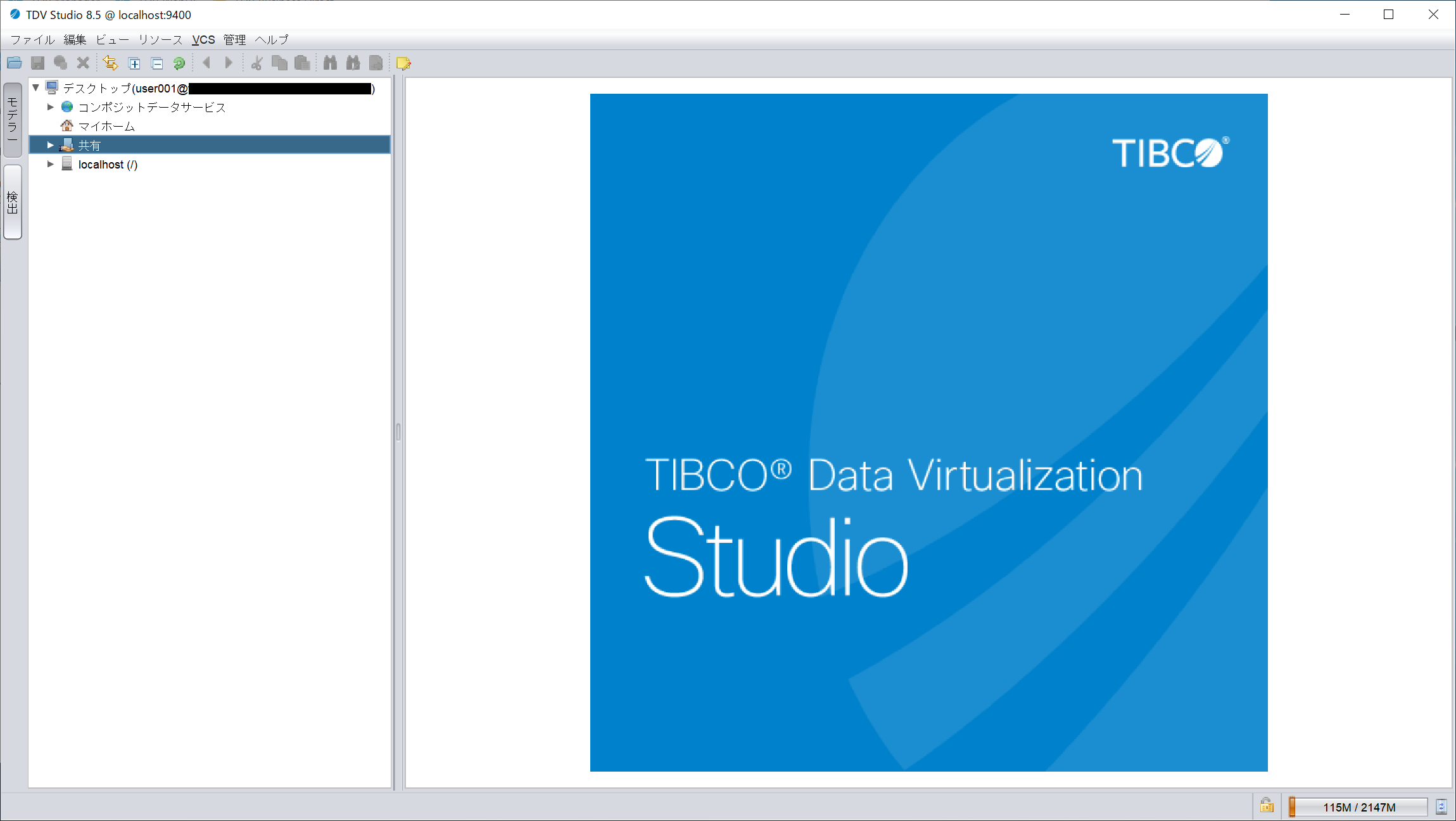1456x821 pixels.
Task: Open the VCS menu
Action: [203, 39]
